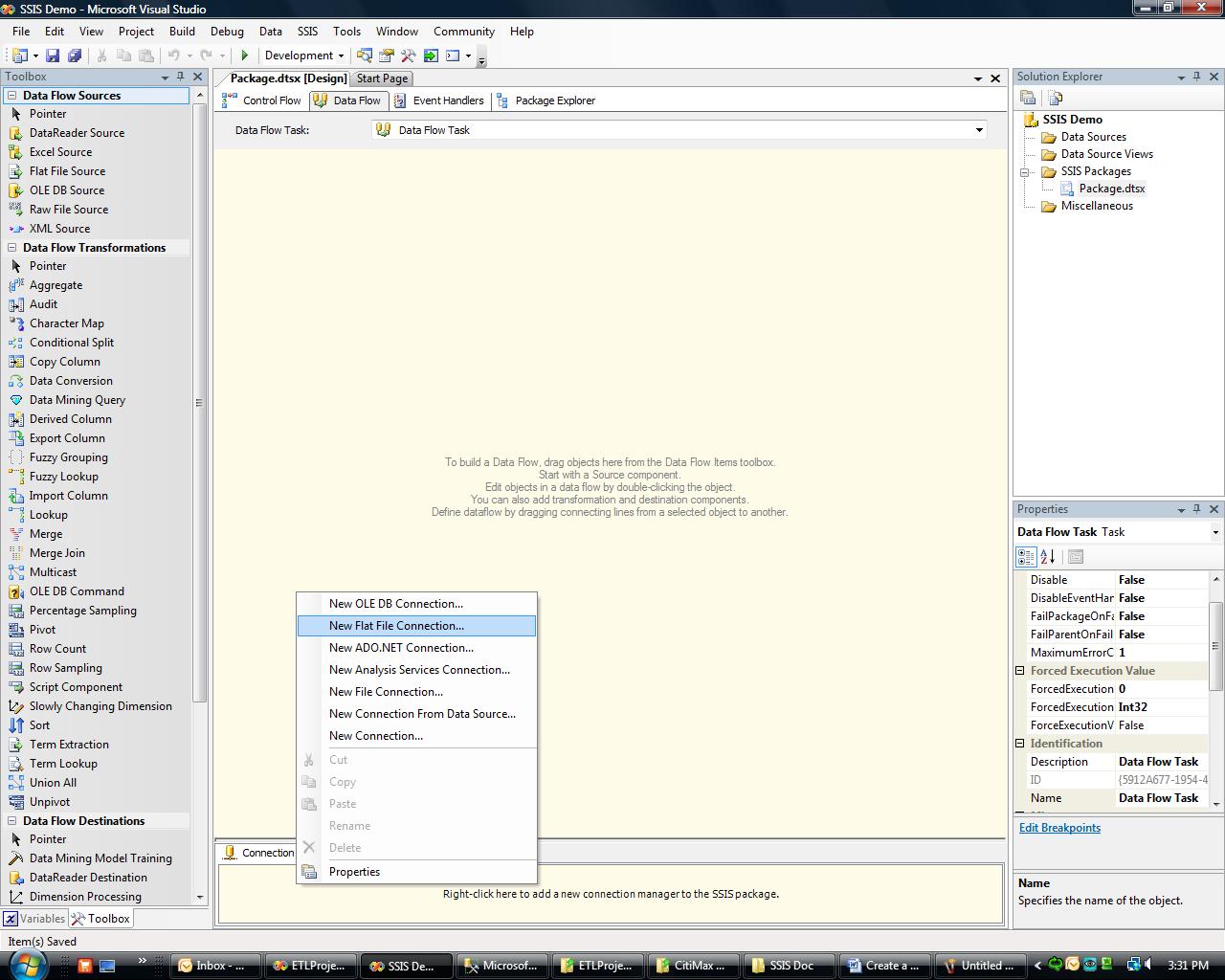
Task: Click the Categorized view icon in Properties
Action: point(1026,556)
